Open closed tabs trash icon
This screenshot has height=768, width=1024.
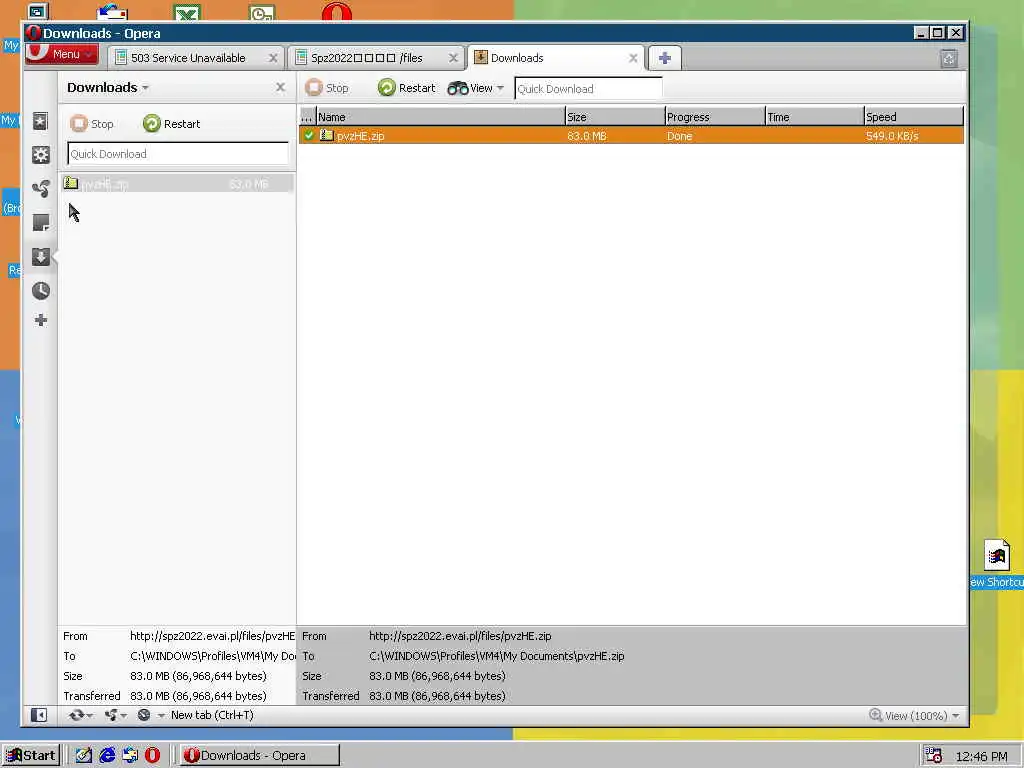tap(949, 59)
